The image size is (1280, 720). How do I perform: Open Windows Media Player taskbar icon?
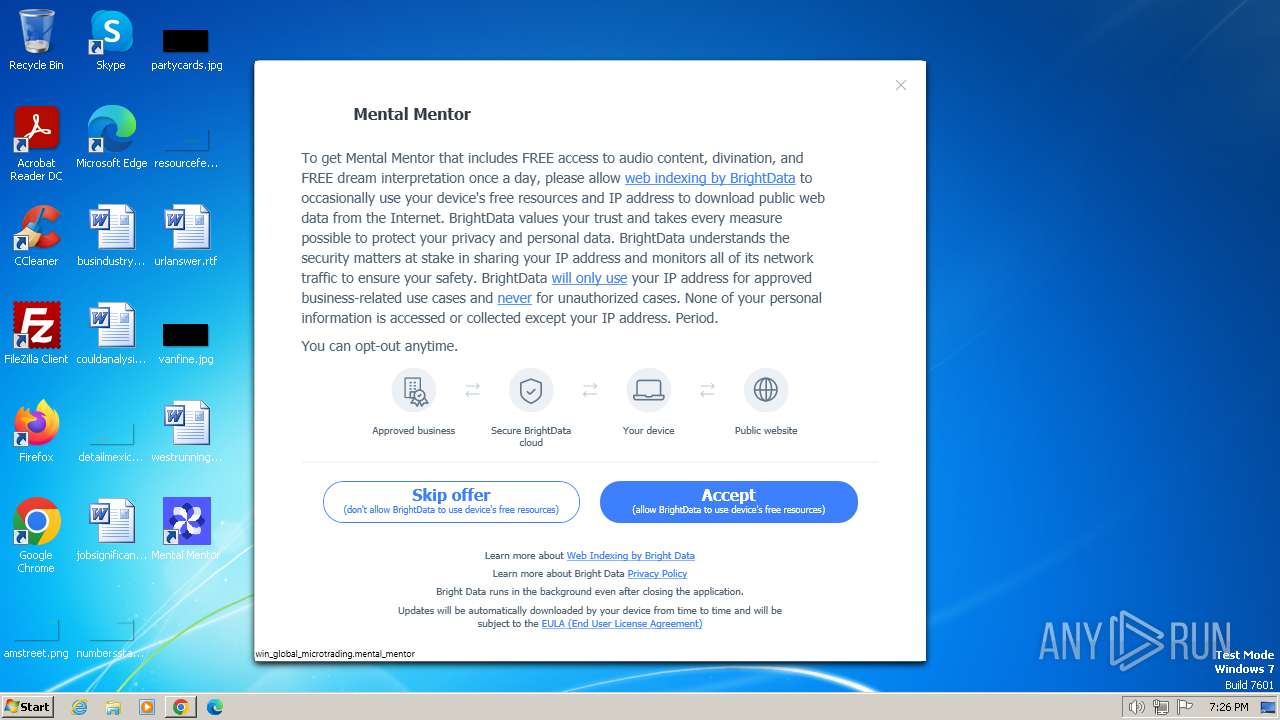coord(147,707)
